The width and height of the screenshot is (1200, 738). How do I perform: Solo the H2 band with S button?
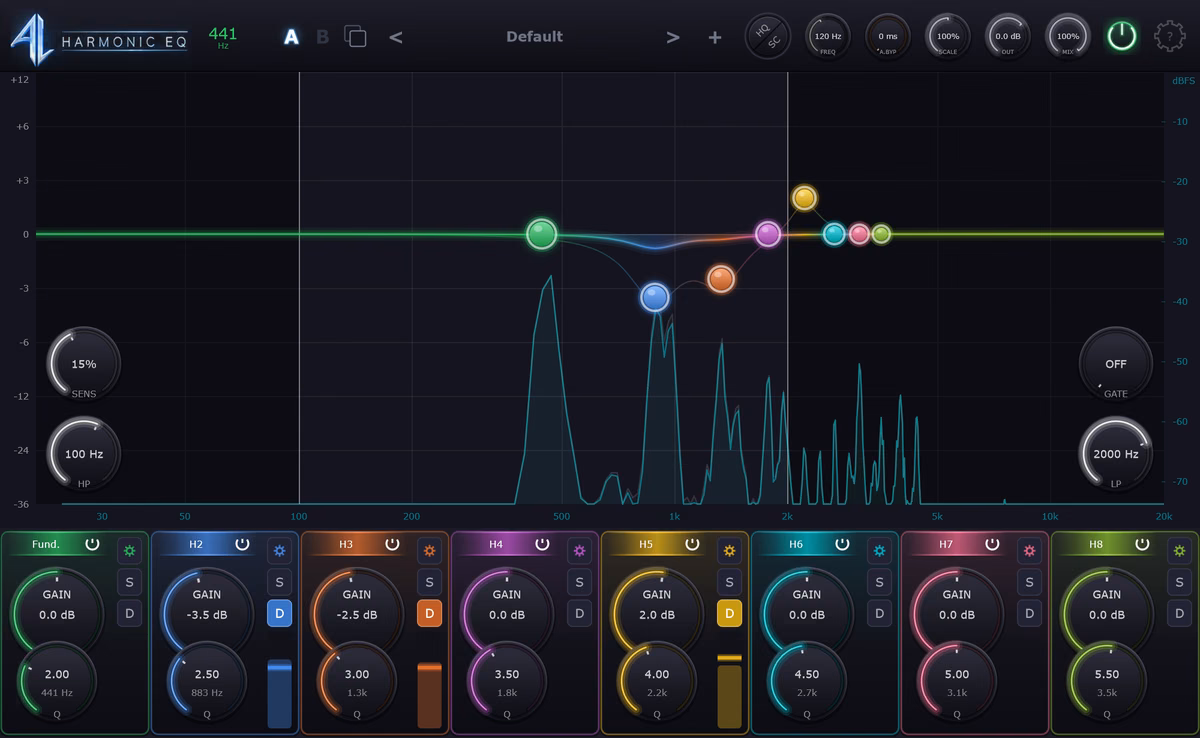[x=279, y=582]
